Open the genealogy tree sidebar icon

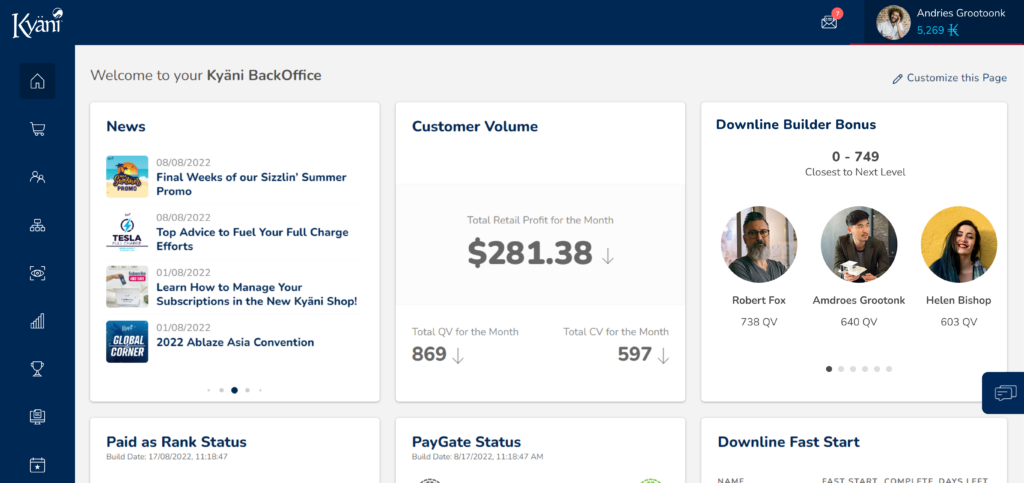click(37, 225)
